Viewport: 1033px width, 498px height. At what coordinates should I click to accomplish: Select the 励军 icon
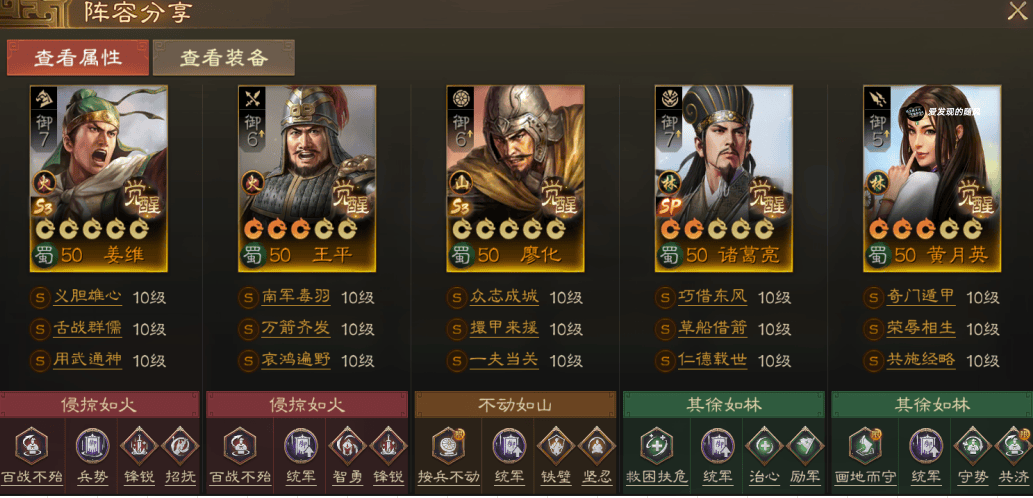point(805,445)
